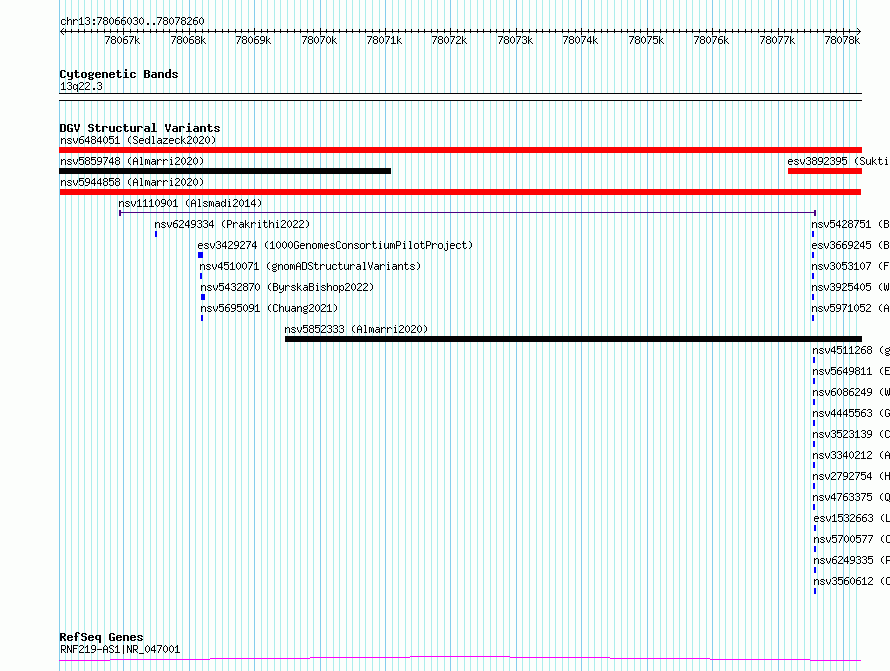
Task: Click the 13q22.3 cytogenetic band label
Action: point(81,86)
